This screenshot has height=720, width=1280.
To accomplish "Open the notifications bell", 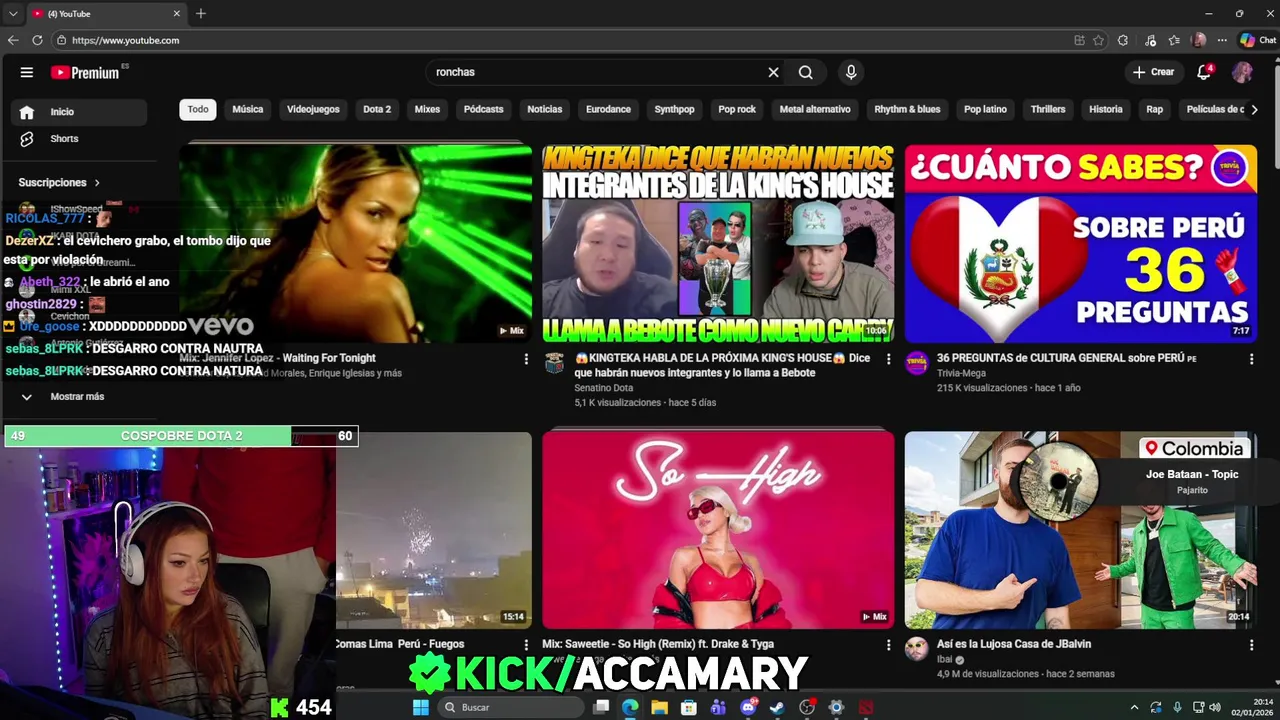I will click(x=1204, y=72).
